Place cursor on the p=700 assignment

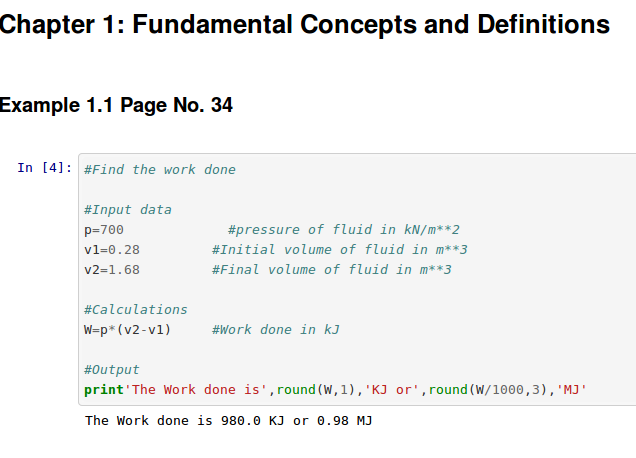coord(104,230)
